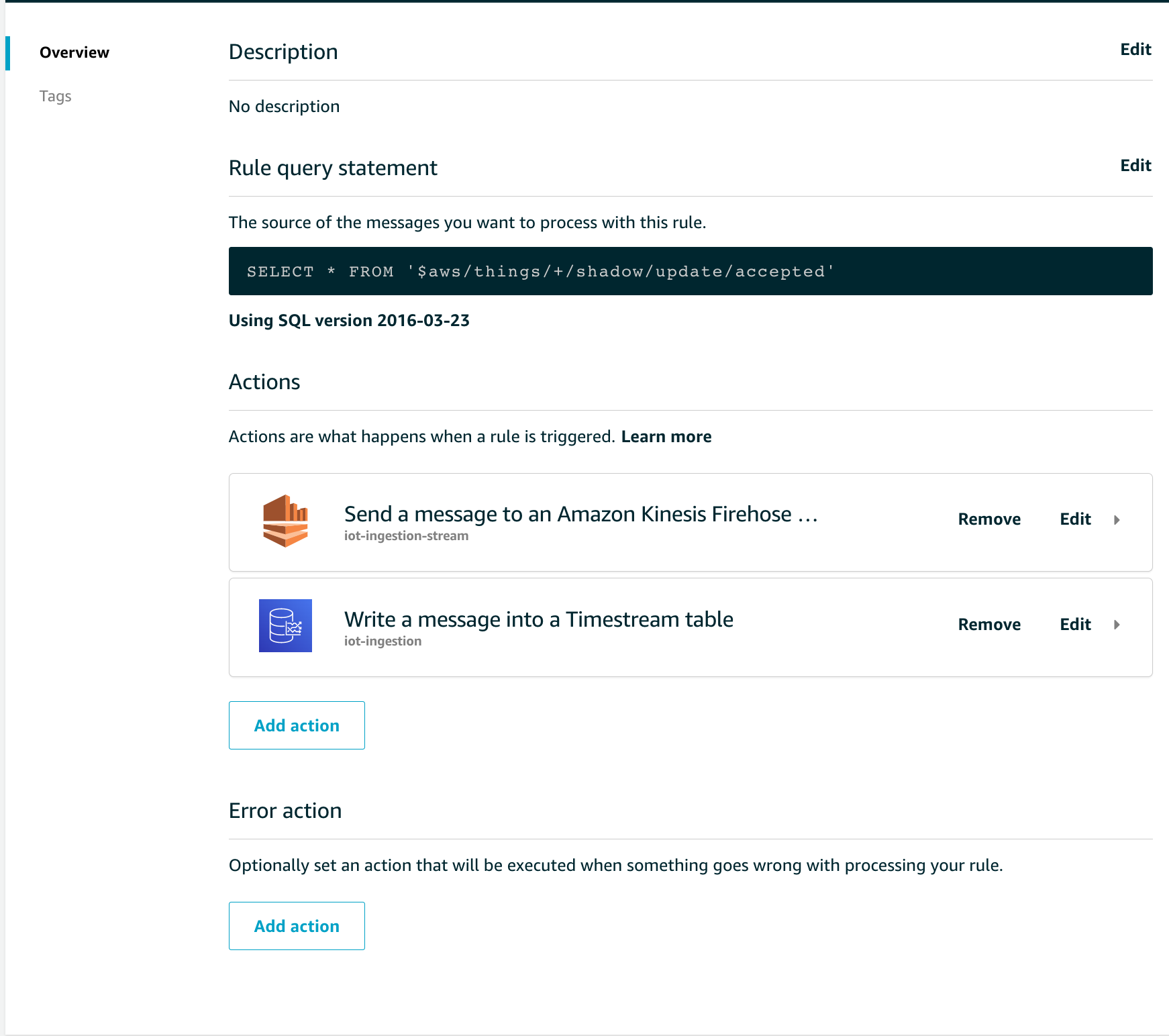Open the Write message into Timestream title
The image size is (1169, 1036).
click(x=538, y=619)
